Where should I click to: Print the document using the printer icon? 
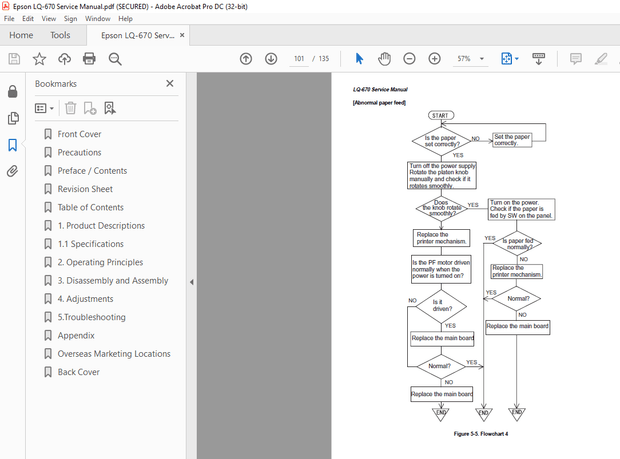click(89, 59)
